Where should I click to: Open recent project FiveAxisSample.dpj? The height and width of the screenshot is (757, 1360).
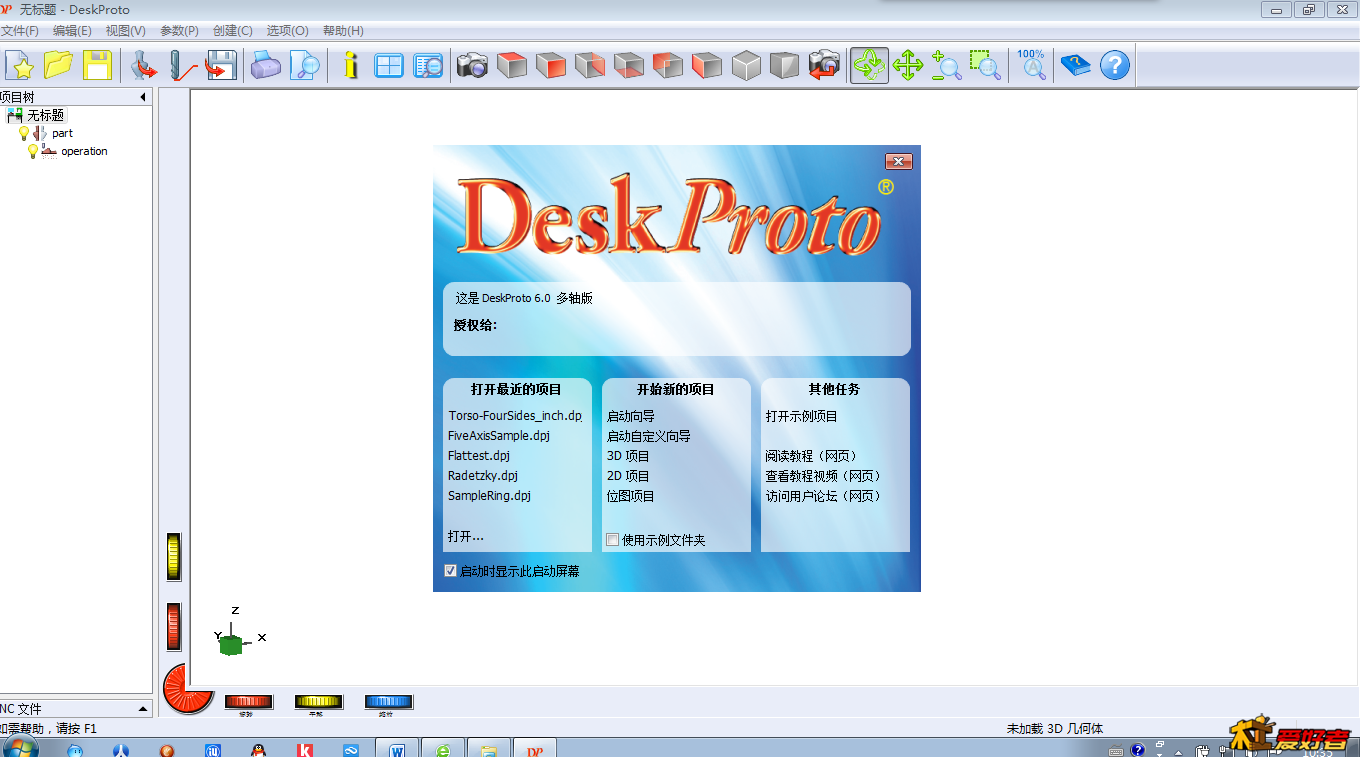click(499, 436)
